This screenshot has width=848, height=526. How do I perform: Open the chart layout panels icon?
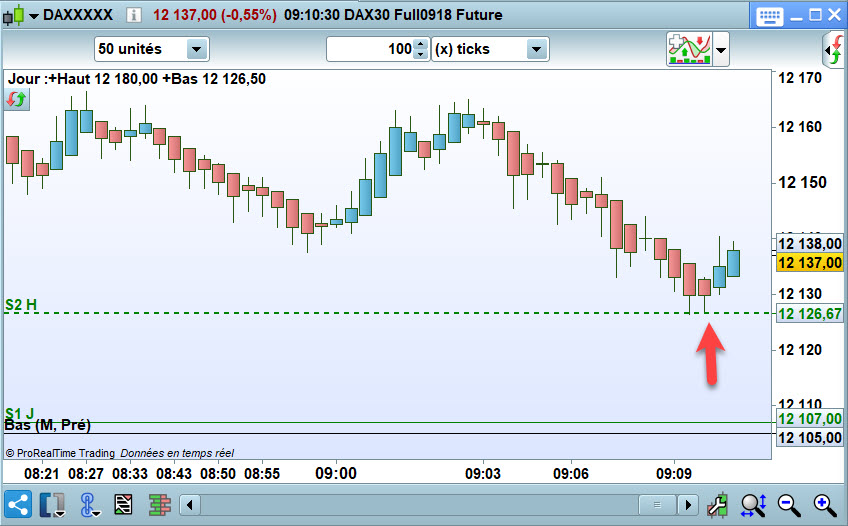pyautogui.click(x=52, y=505)
